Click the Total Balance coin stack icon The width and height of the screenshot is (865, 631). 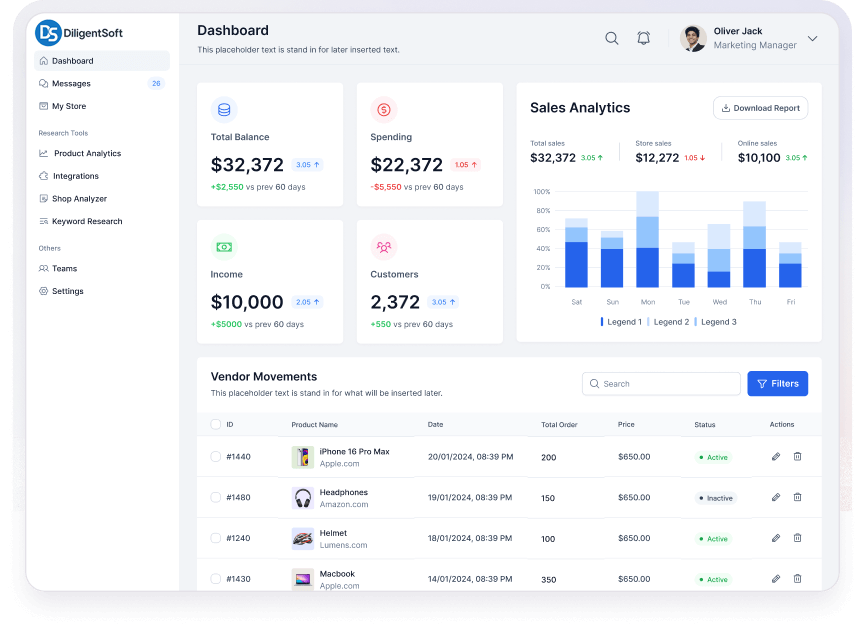[x=224, y=110]
